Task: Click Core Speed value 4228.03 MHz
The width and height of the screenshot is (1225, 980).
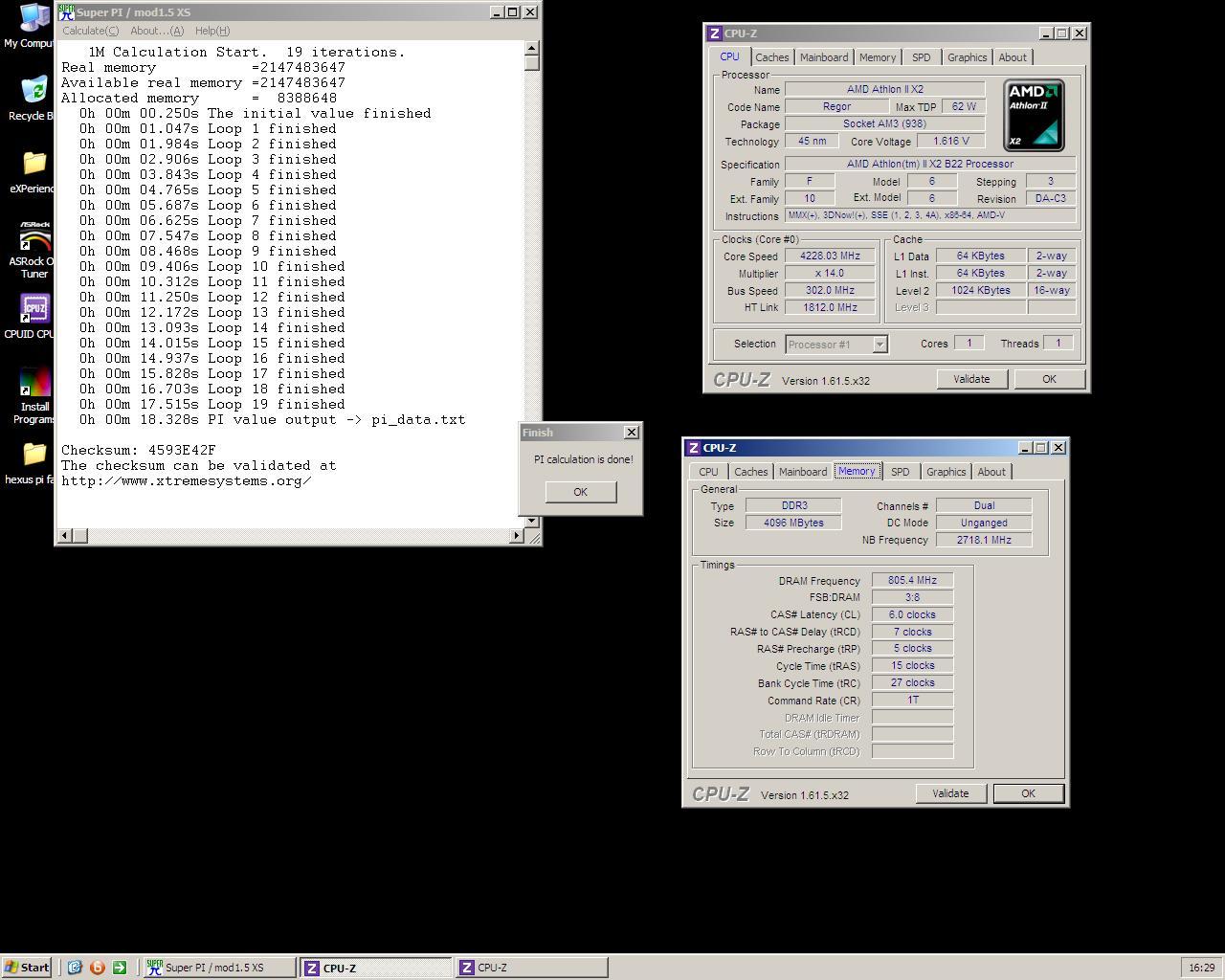Action: (x=830, y=256)
